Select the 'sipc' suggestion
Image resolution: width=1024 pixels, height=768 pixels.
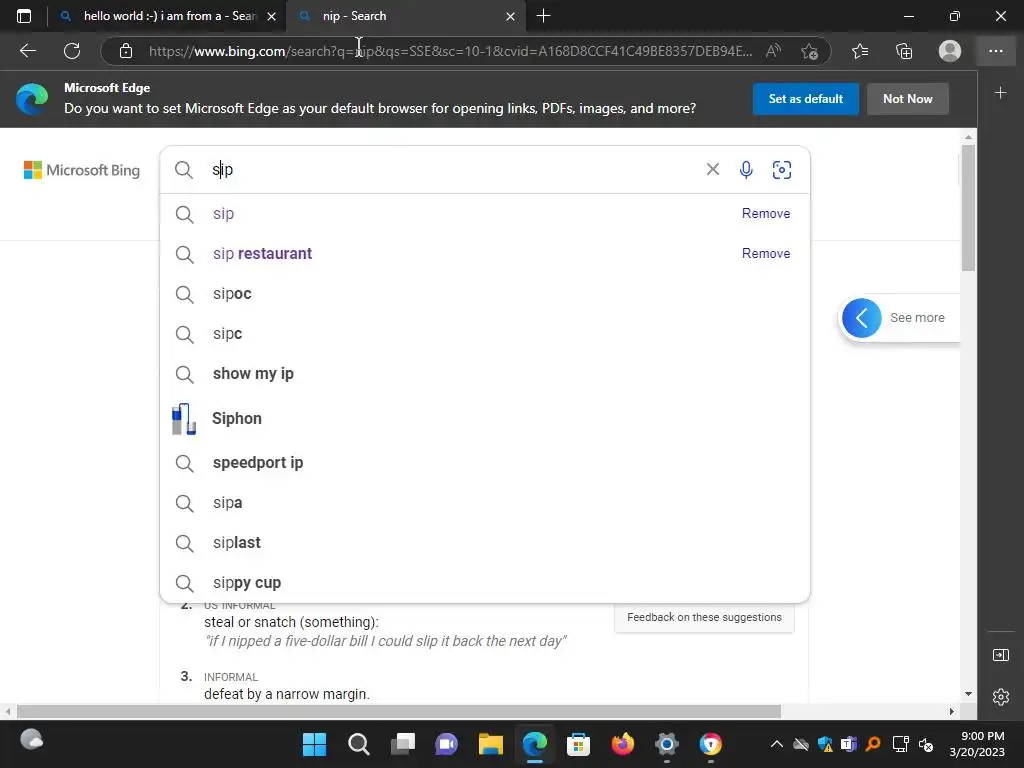point(485,334)
